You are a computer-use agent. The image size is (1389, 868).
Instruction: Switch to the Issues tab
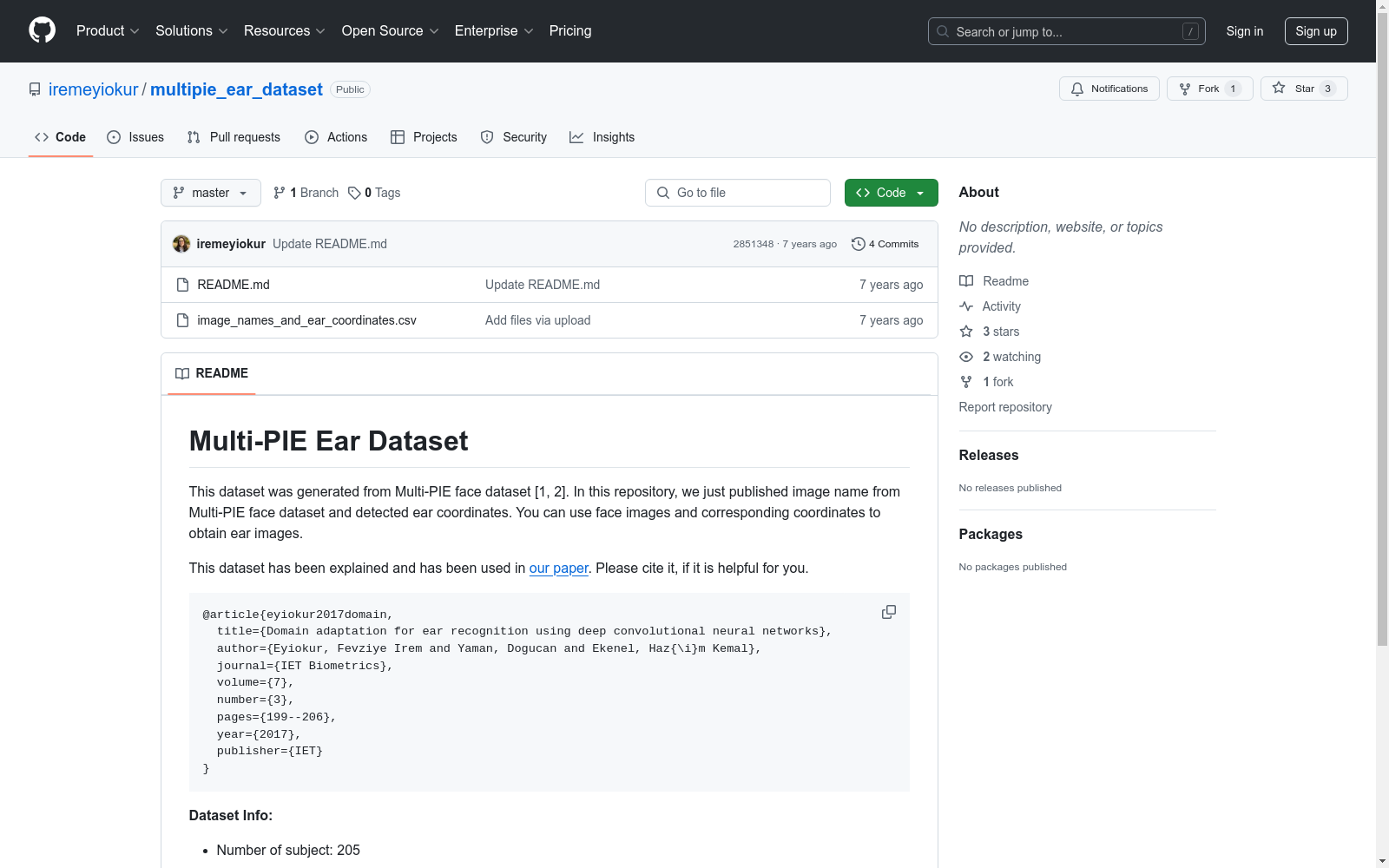click(x=135, y=137)
